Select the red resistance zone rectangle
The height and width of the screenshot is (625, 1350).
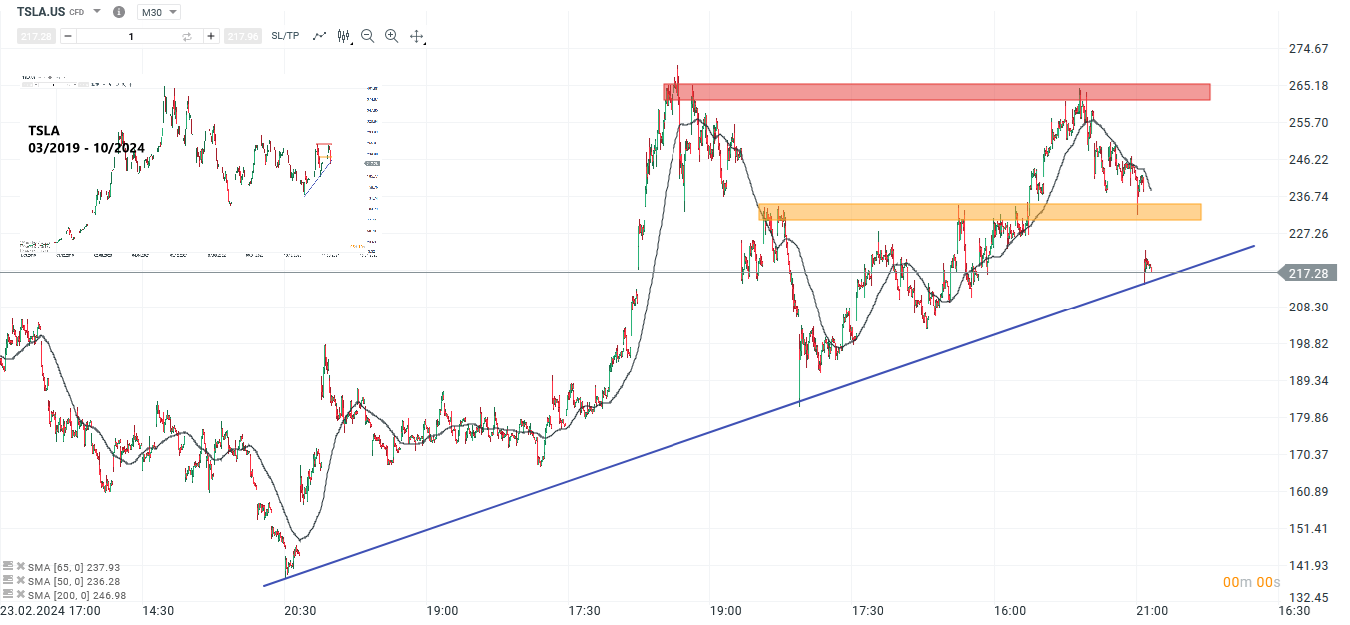[937, 92]
